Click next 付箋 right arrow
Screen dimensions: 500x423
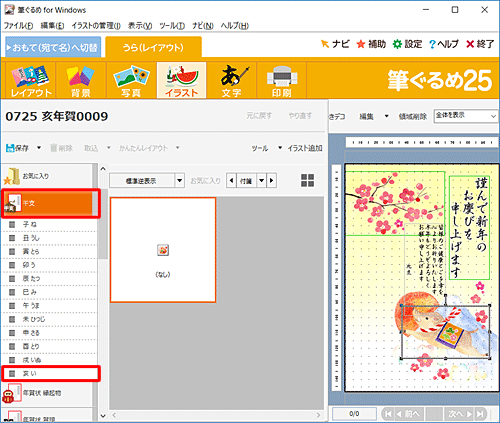click(272, 181)
